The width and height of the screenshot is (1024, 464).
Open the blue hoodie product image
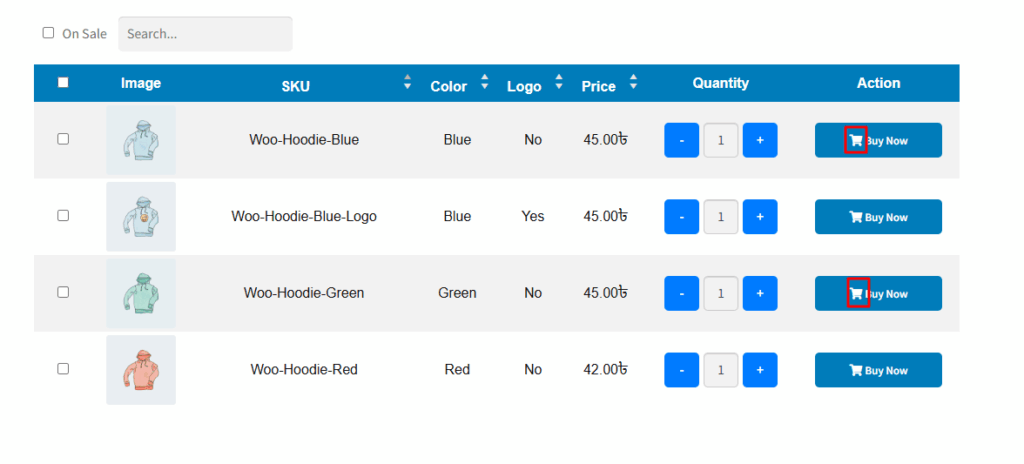tap(141, 140)
